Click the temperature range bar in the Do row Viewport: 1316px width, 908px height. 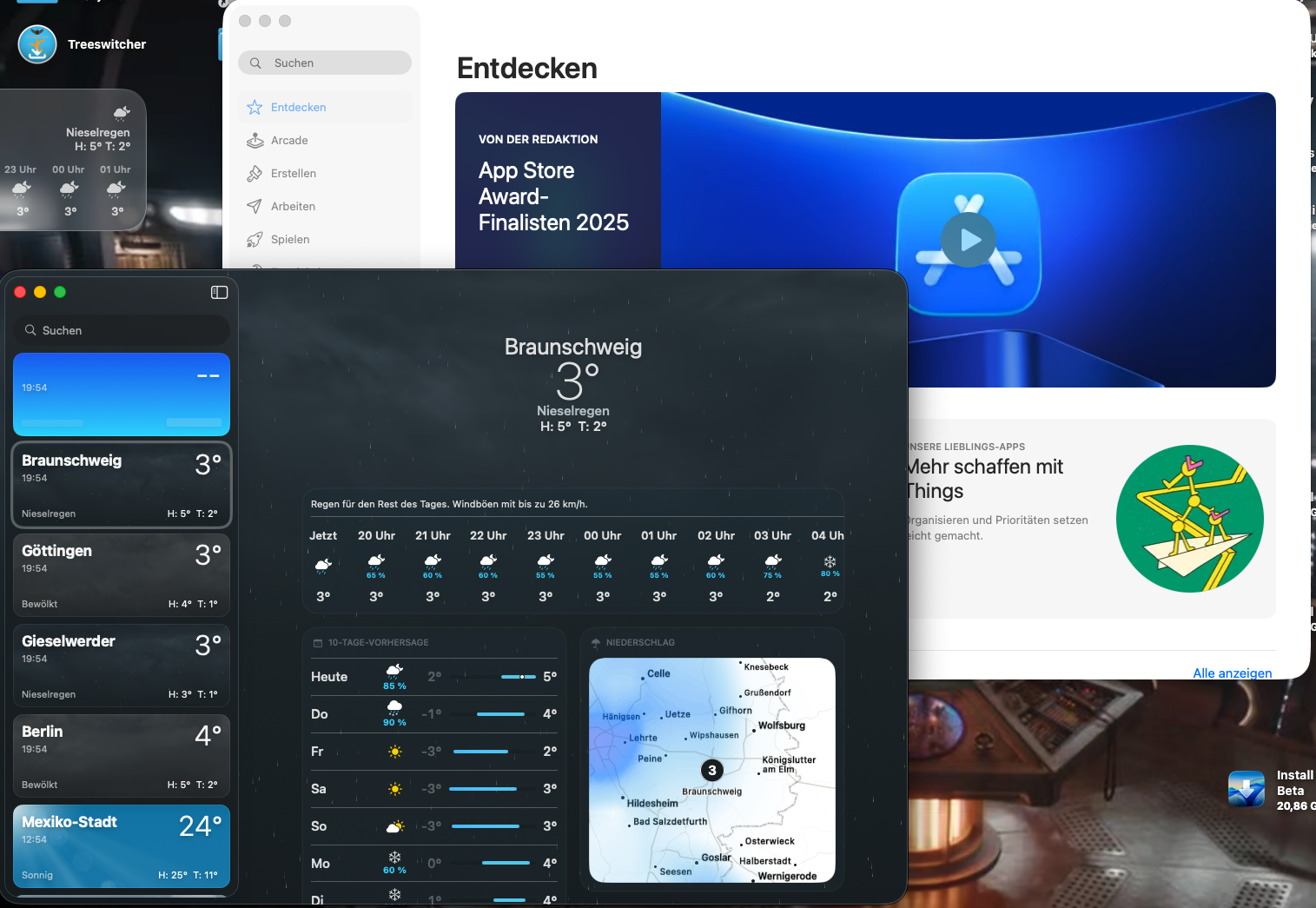pos(499,714)
